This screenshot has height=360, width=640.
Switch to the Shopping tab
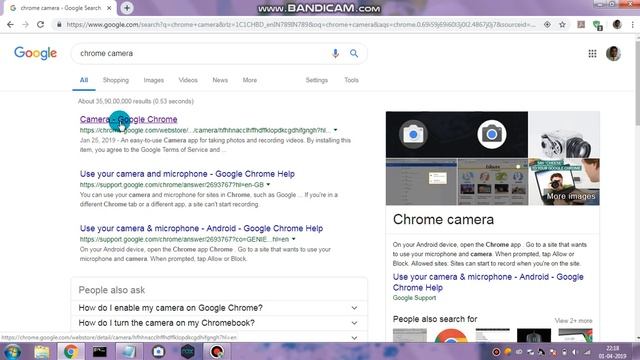116,80
